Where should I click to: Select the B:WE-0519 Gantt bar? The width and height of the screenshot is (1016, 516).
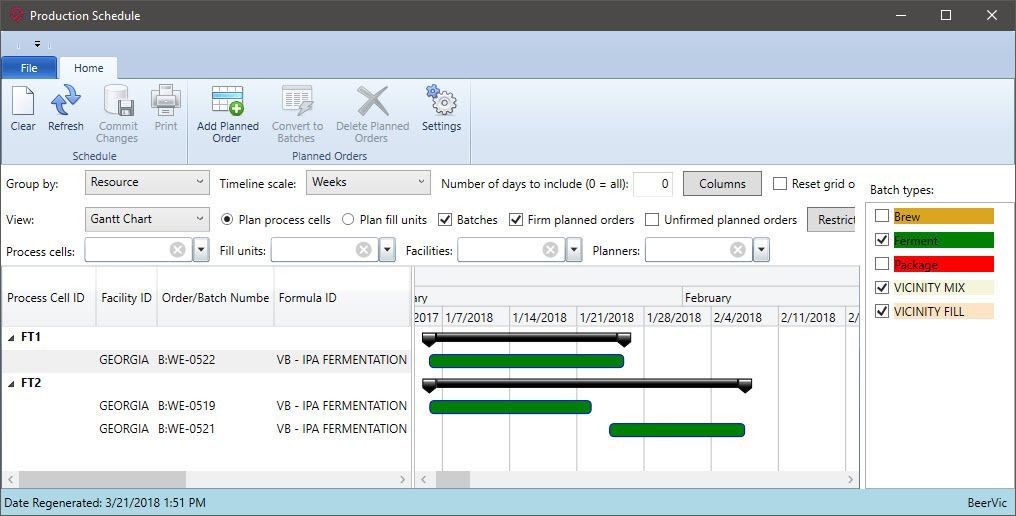[x=511, y=407]
